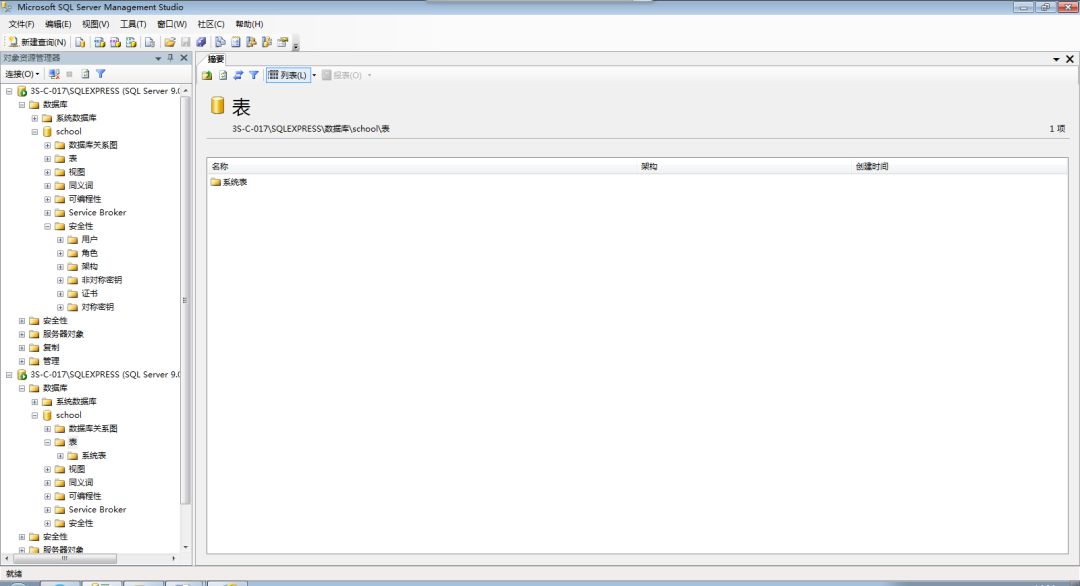Click the Summary window toolbar icon
Viewport: 1080px width, 586px height.
coord(236,42)
